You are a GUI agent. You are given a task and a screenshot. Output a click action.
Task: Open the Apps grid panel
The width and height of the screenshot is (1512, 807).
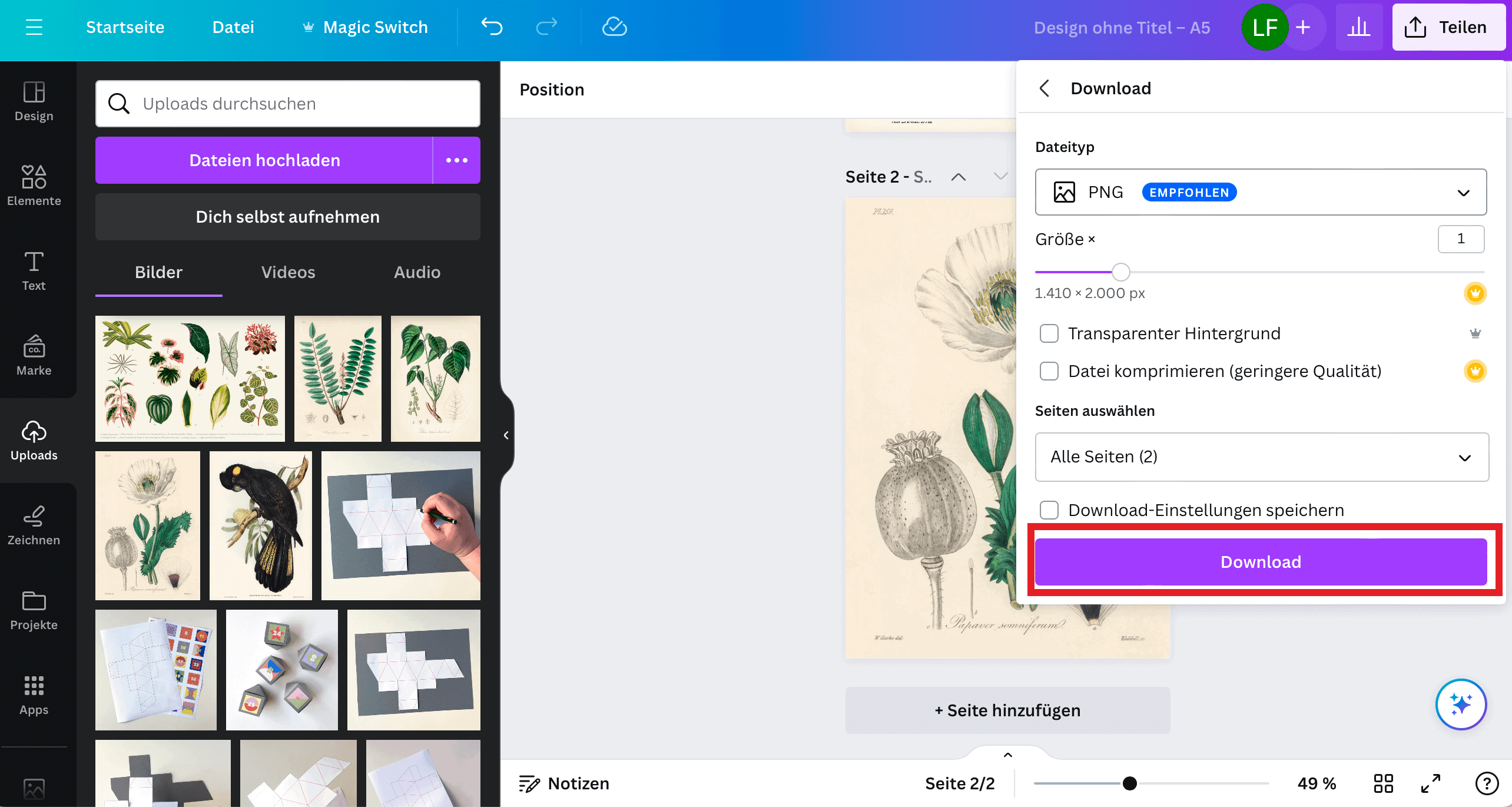[x=34, y=695]
